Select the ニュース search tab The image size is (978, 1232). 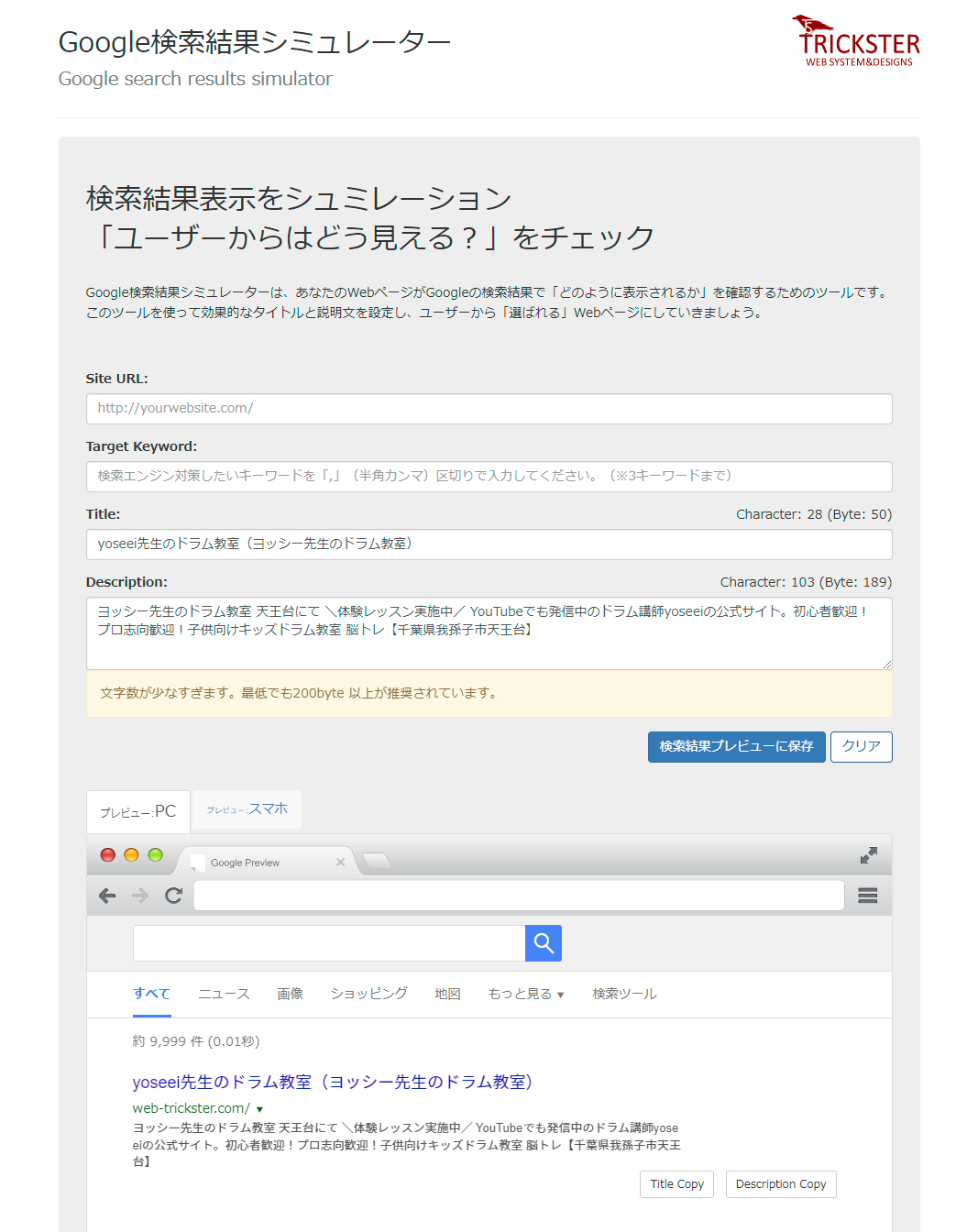coord(225,994)
